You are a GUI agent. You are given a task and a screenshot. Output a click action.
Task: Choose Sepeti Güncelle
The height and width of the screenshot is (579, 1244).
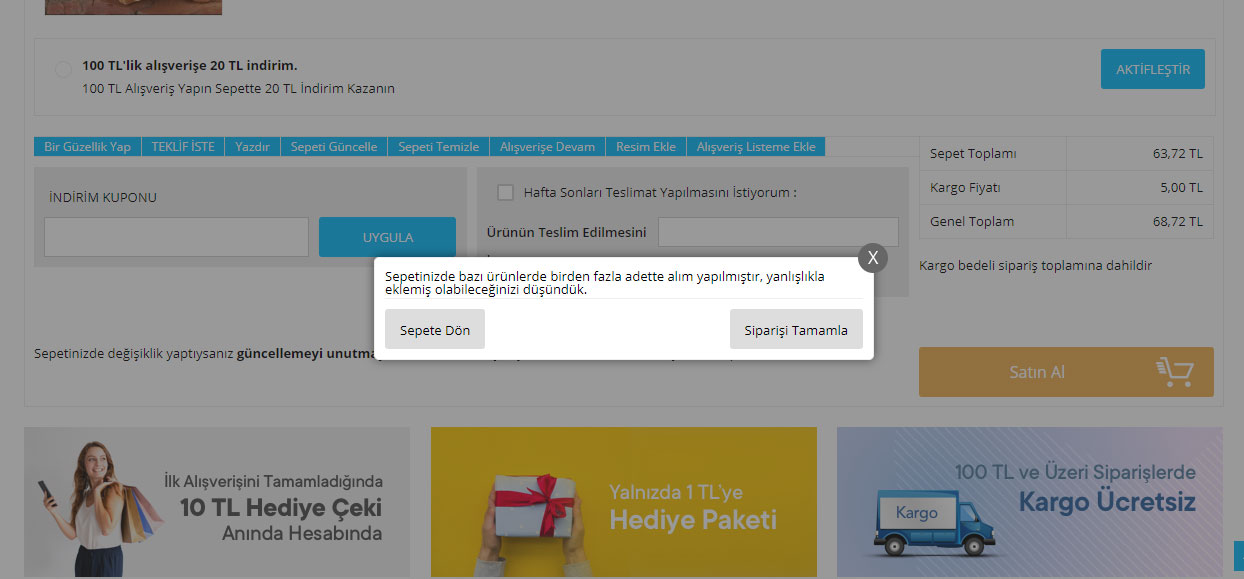pos(334,146)
